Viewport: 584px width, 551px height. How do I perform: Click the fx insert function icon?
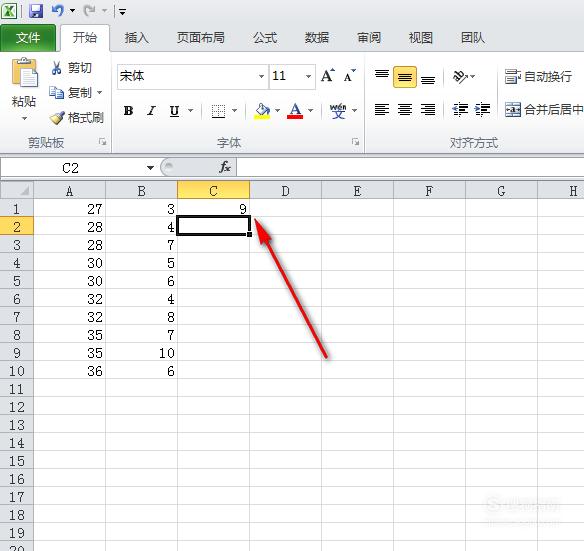225,167
